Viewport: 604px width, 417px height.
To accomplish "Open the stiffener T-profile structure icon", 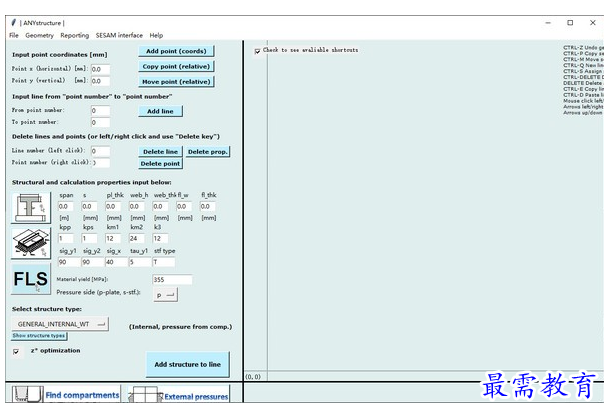I will (x=31, y=208).
